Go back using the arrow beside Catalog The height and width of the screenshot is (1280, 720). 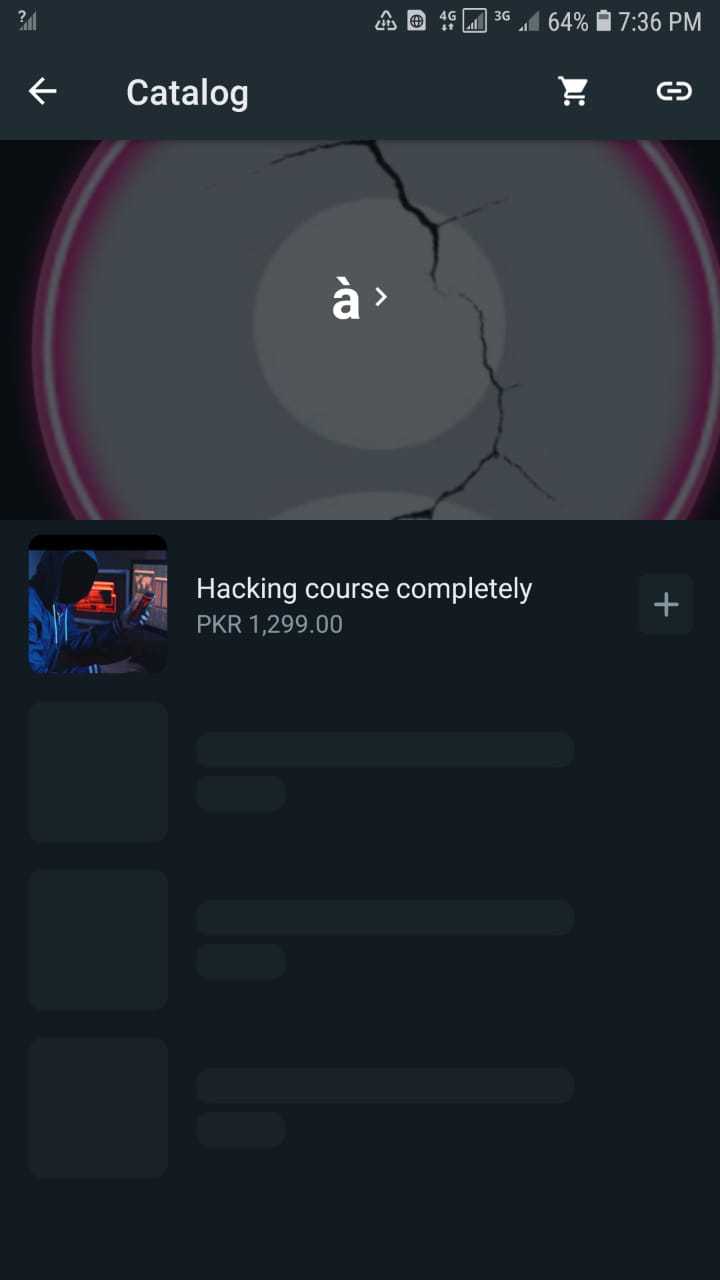click(42, 92)
